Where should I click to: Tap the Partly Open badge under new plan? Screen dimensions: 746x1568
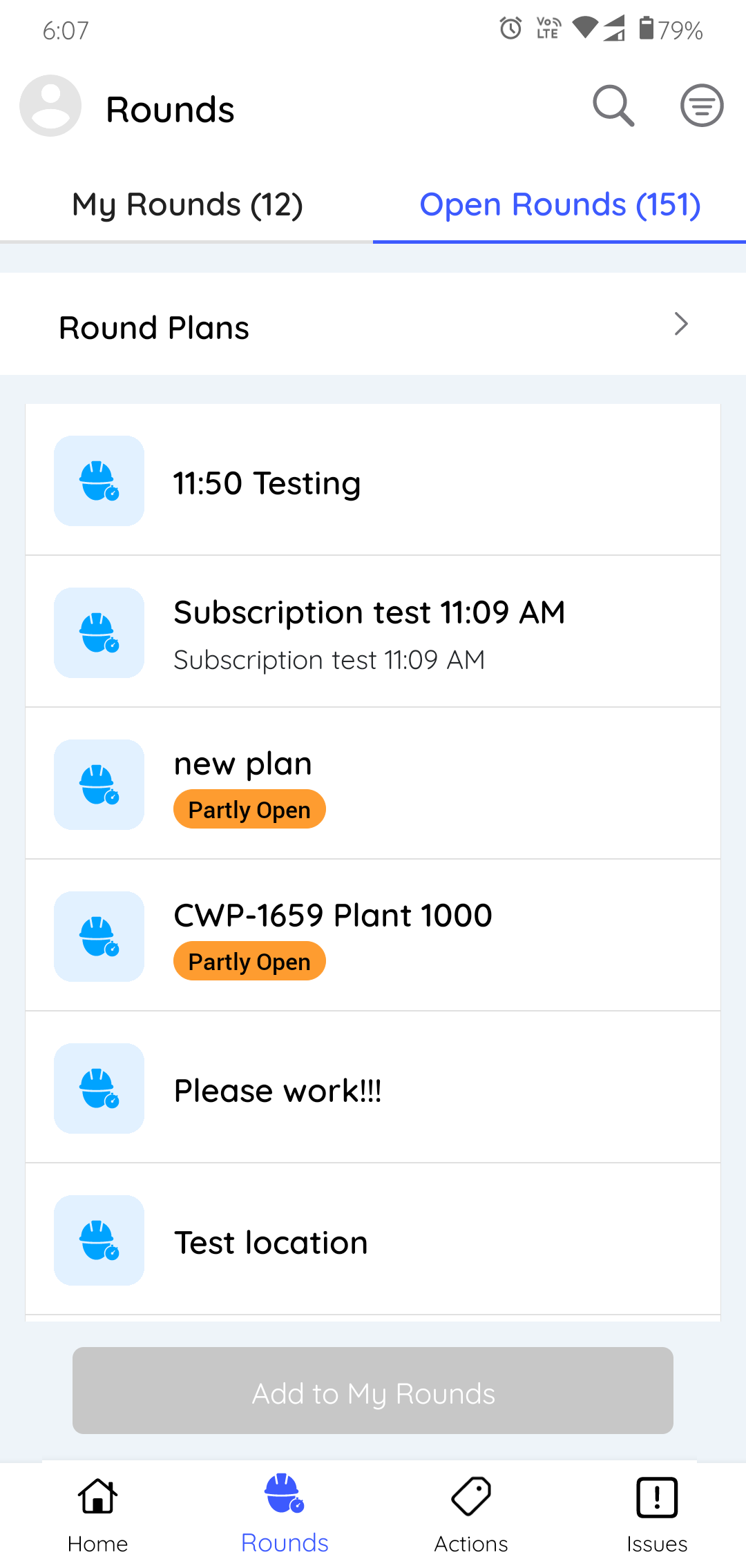pos(249,809)
